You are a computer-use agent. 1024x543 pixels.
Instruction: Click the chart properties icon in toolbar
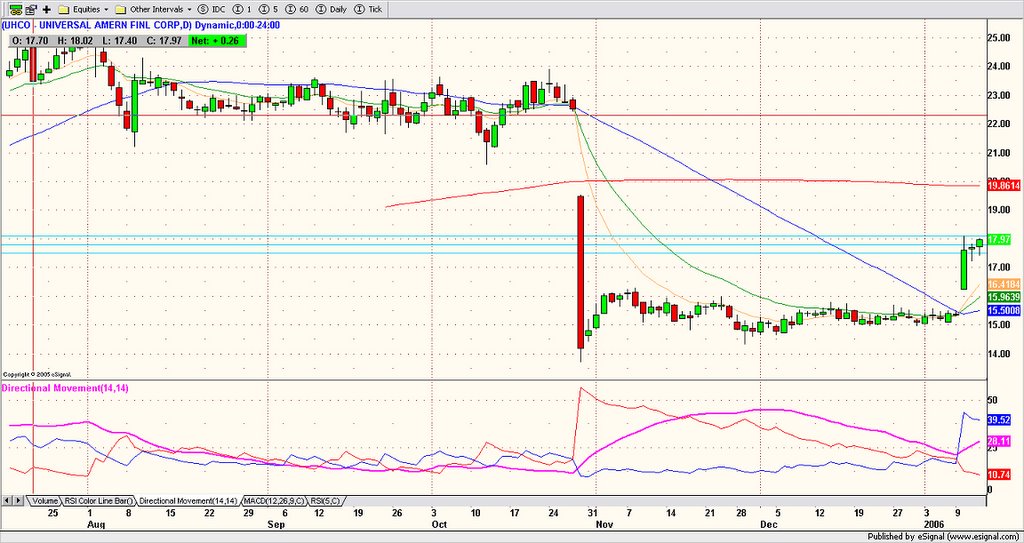tap(31, 9)
